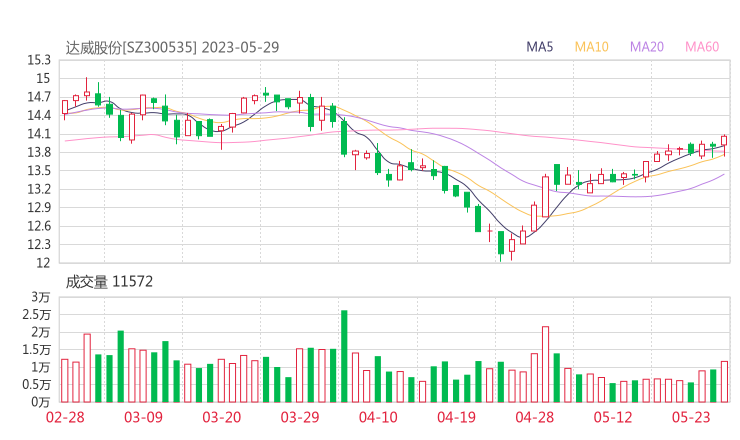Click the chart title 达威股份[SZ300535] 2023-05-29
Viewport: 740px width, 440px height.
[x=172, y=47]
